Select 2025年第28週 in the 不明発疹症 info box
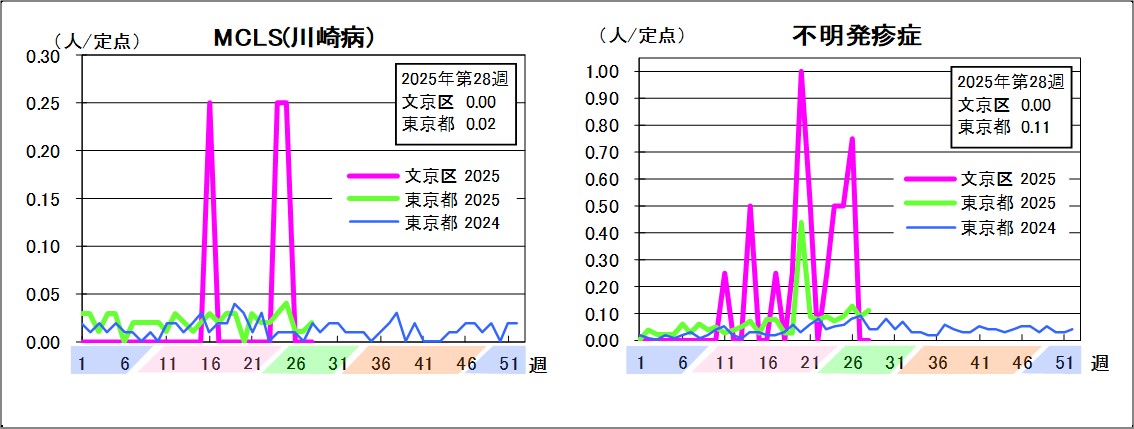 coord(1010,80)
